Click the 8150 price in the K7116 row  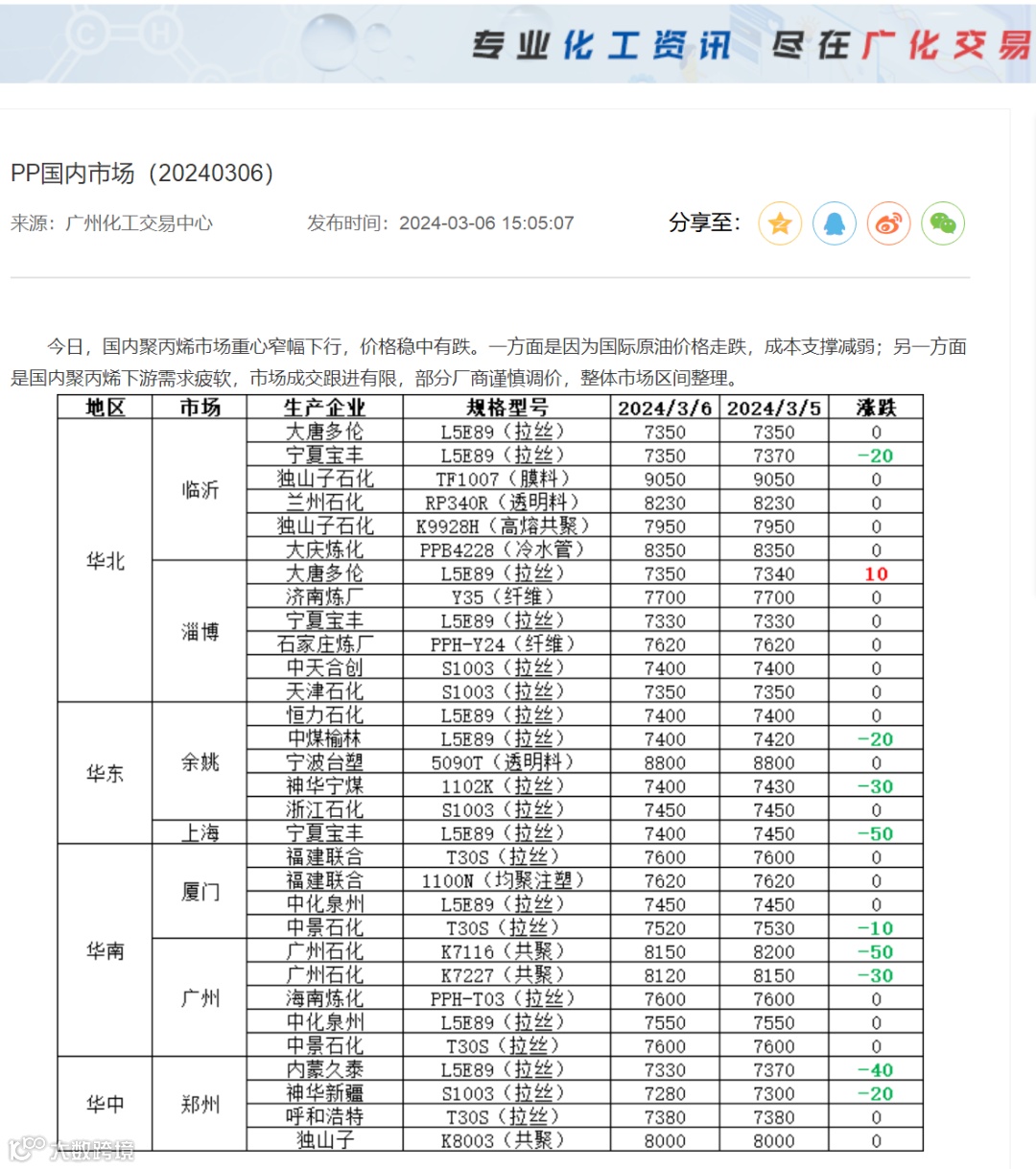click(x=665, y=951)
